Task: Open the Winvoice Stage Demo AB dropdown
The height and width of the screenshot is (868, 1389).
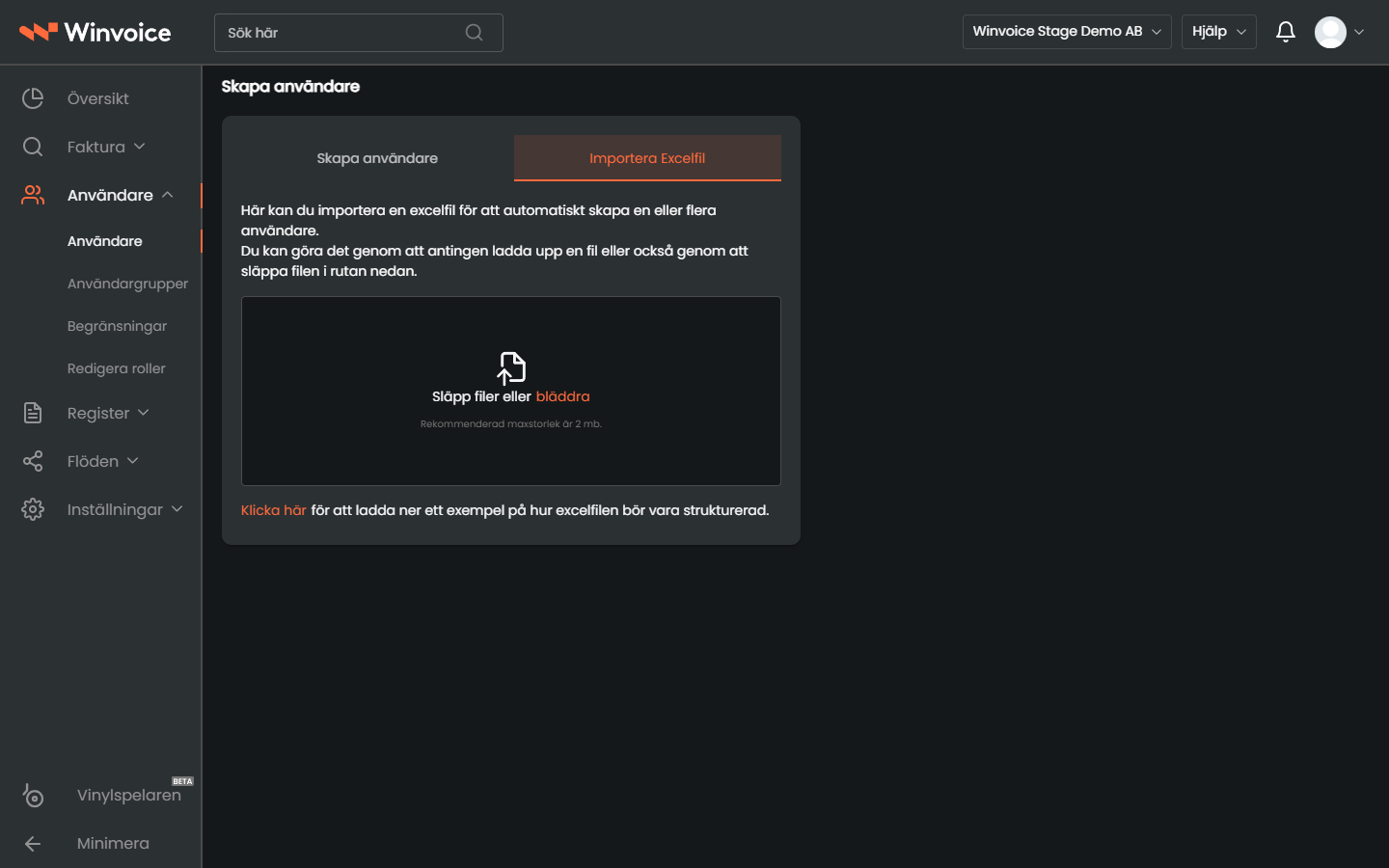Action: 1067,32
